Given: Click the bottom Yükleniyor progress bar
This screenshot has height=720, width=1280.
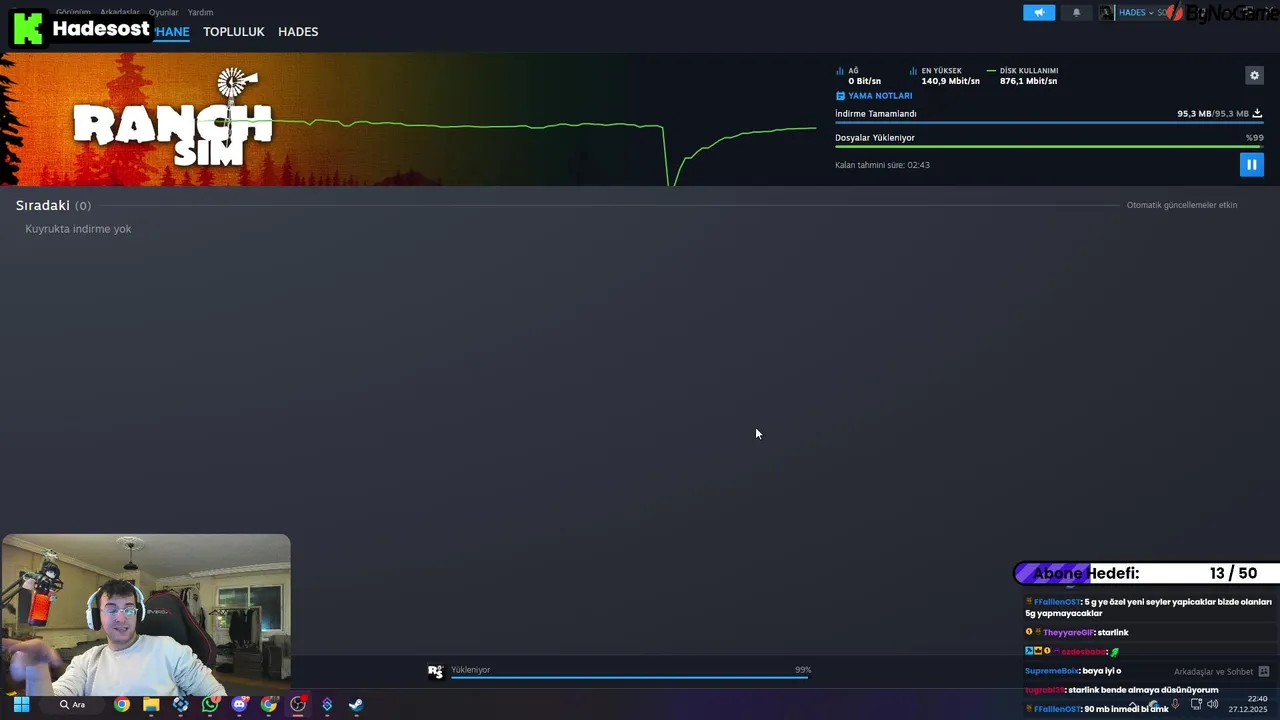Looking at the screenshot, I should coord(630,678).
